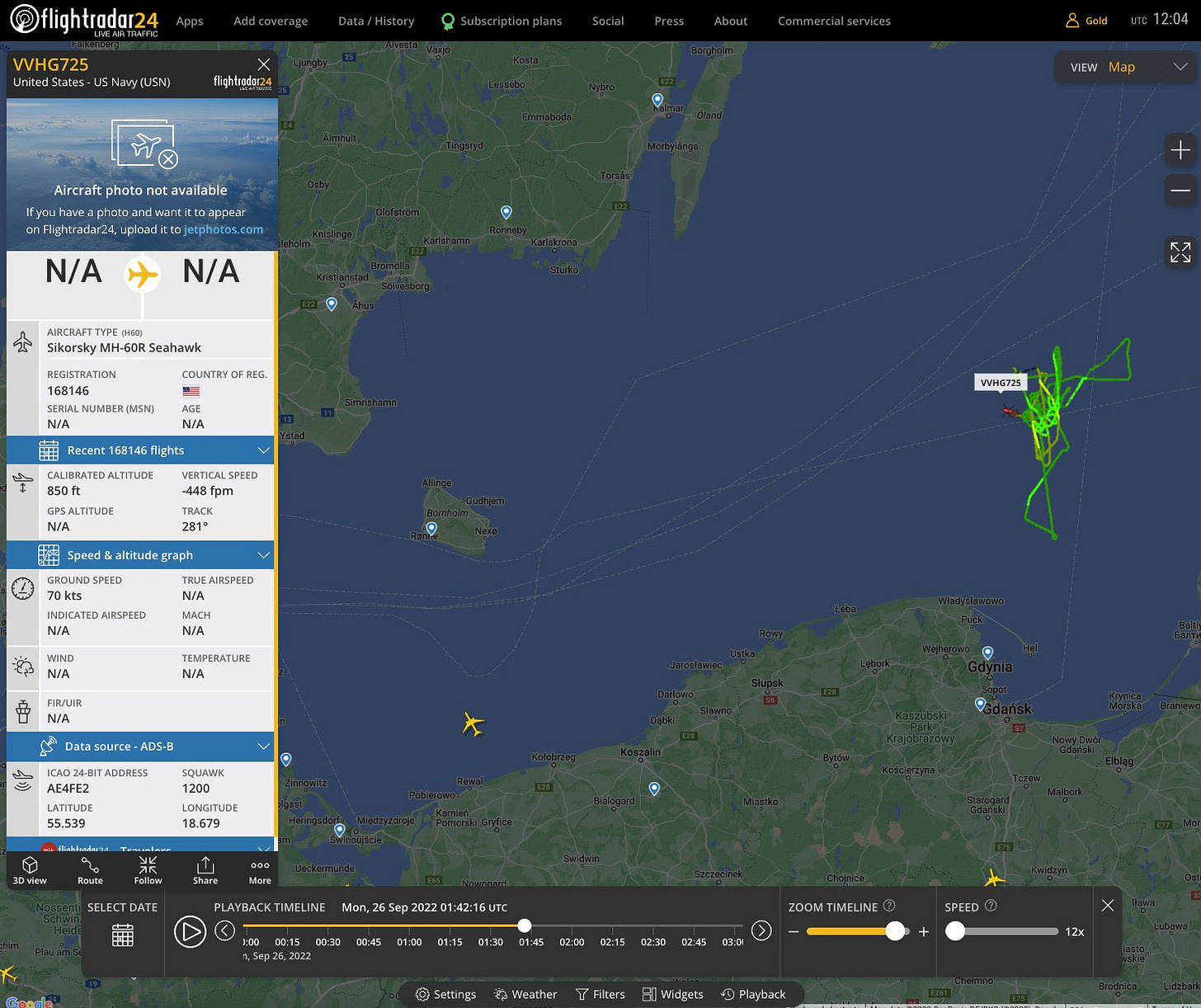Increase timeline zoom with plus
Viewport: 1201px width, 1008px height.
pos(924,932)
